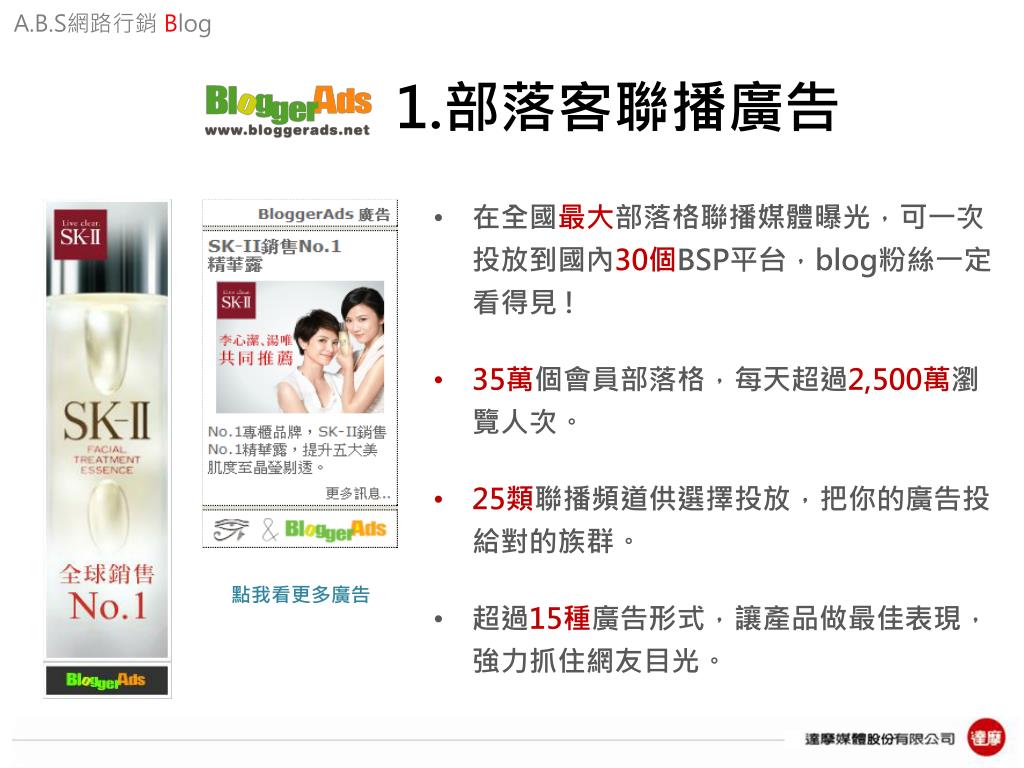Click the photo of the two women
Image resolution: width=1024 pixels, height=768 pixels.
300,347
